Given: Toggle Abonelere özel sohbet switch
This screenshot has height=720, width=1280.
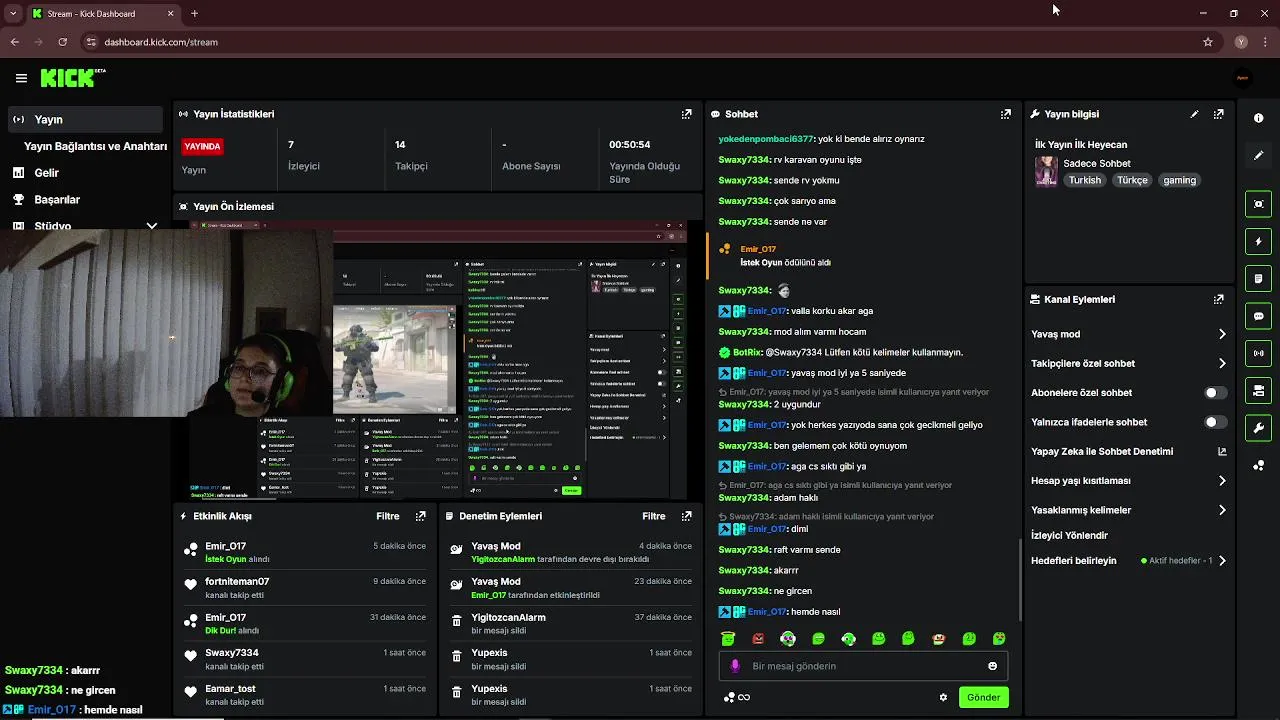Looking at the screenshot, I should [x=1215, y=393].
